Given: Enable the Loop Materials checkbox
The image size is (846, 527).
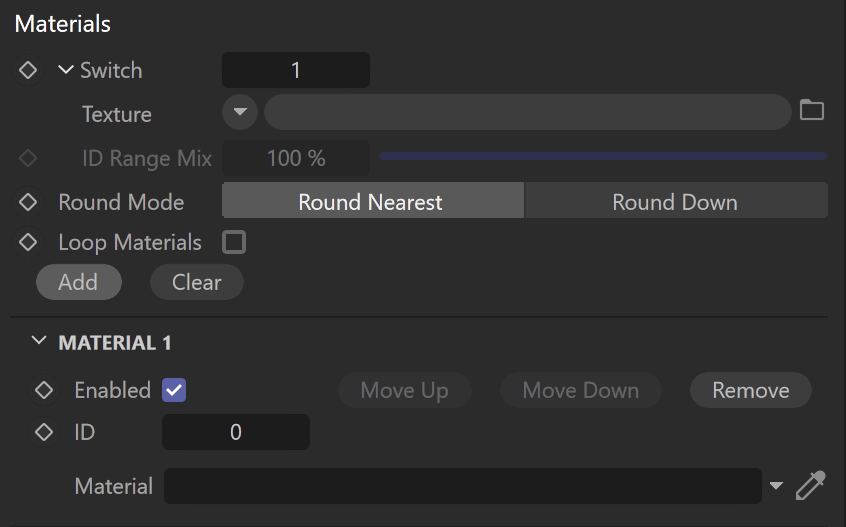Looking at the screenshot, I should [x=234, y=242].
